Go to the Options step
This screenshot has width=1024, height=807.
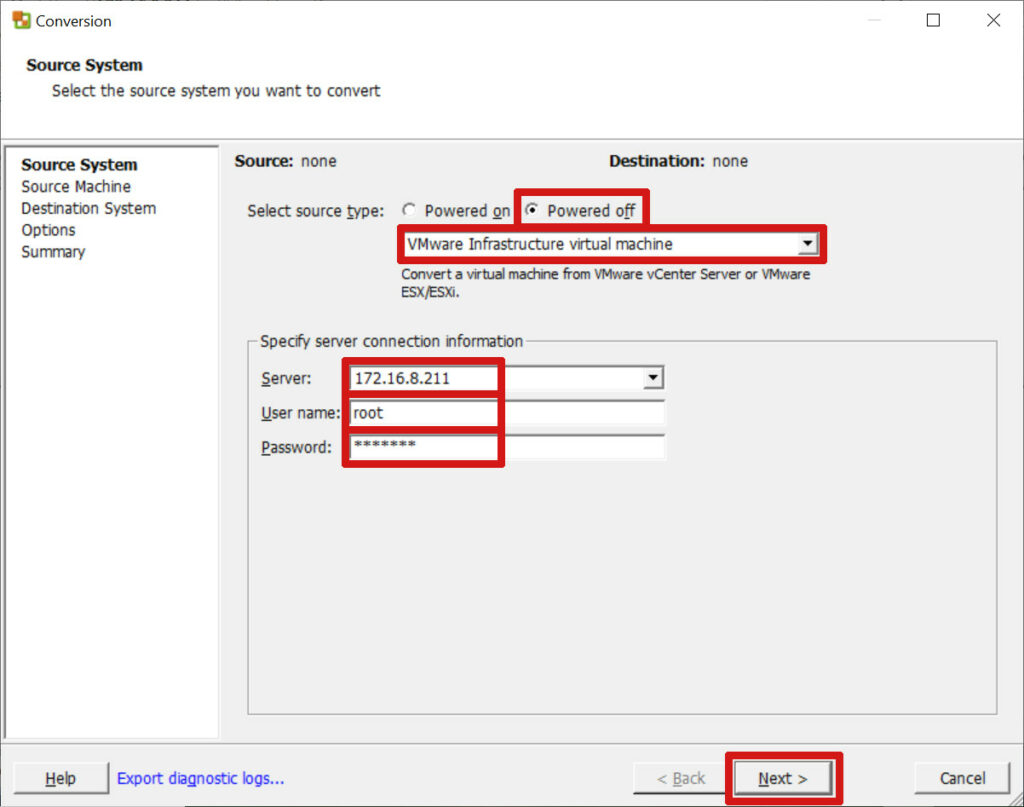[x=48, y=230]
